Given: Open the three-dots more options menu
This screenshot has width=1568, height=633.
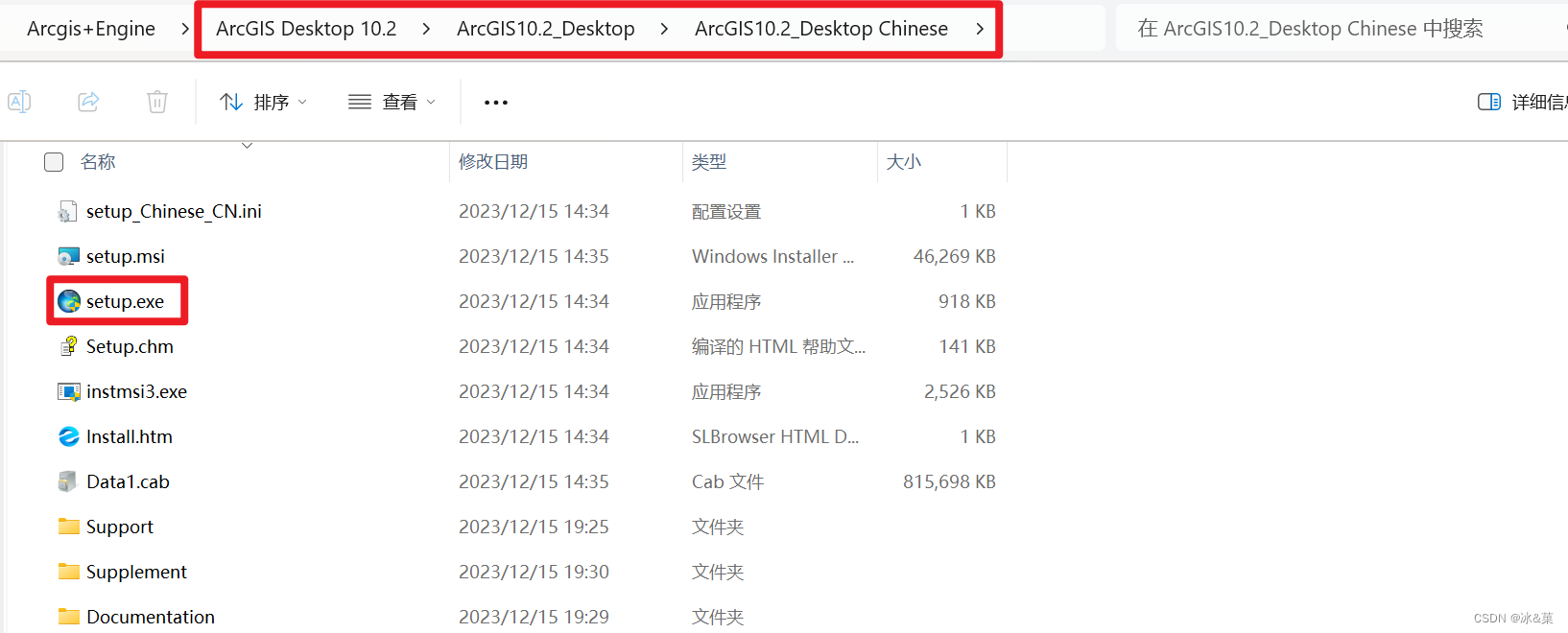Looking at the screenshot, I should 496,103.
